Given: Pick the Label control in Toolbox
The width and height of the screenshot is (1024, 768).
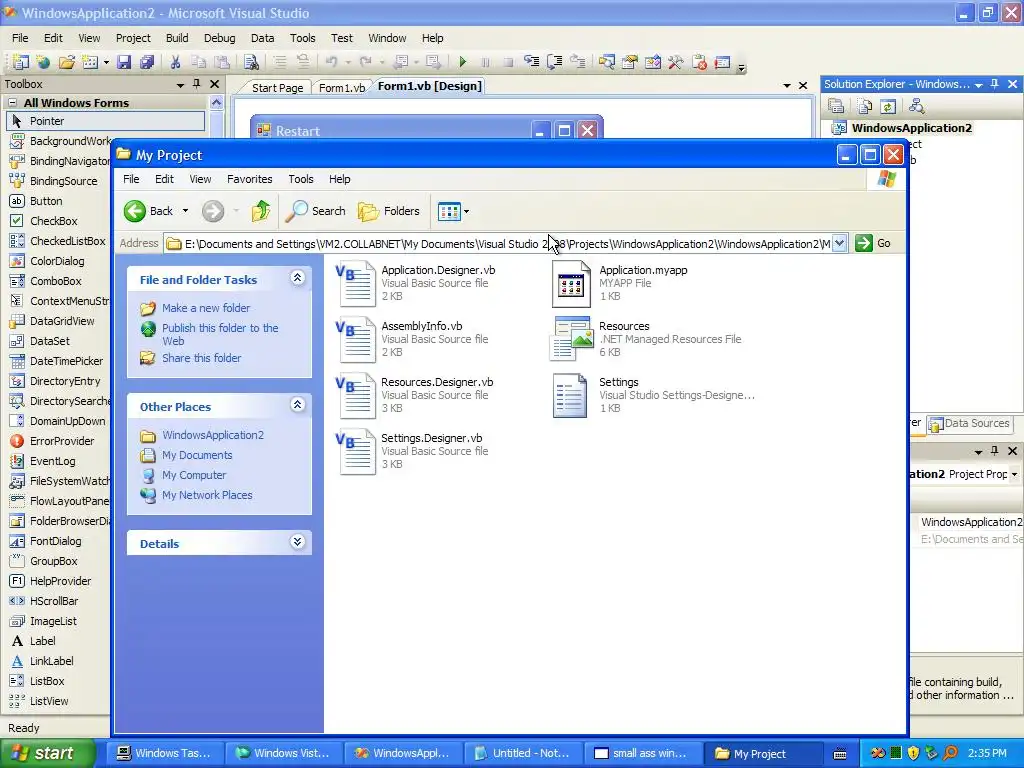Looking at the screenshot, I should [42, 641].
